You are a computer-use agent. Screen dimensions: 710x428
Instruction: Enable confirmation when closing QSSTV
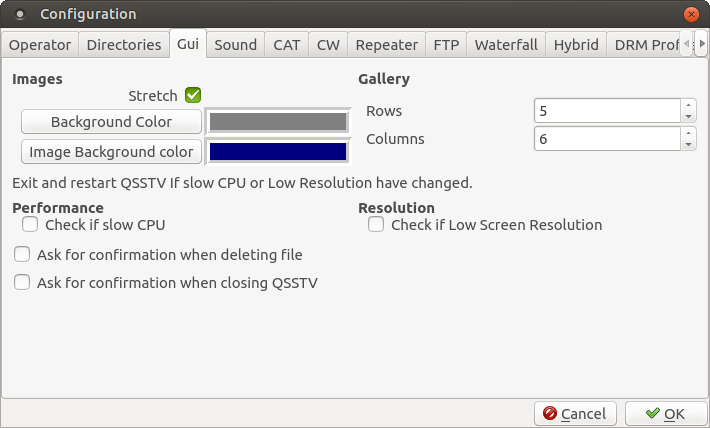point(22,283)
